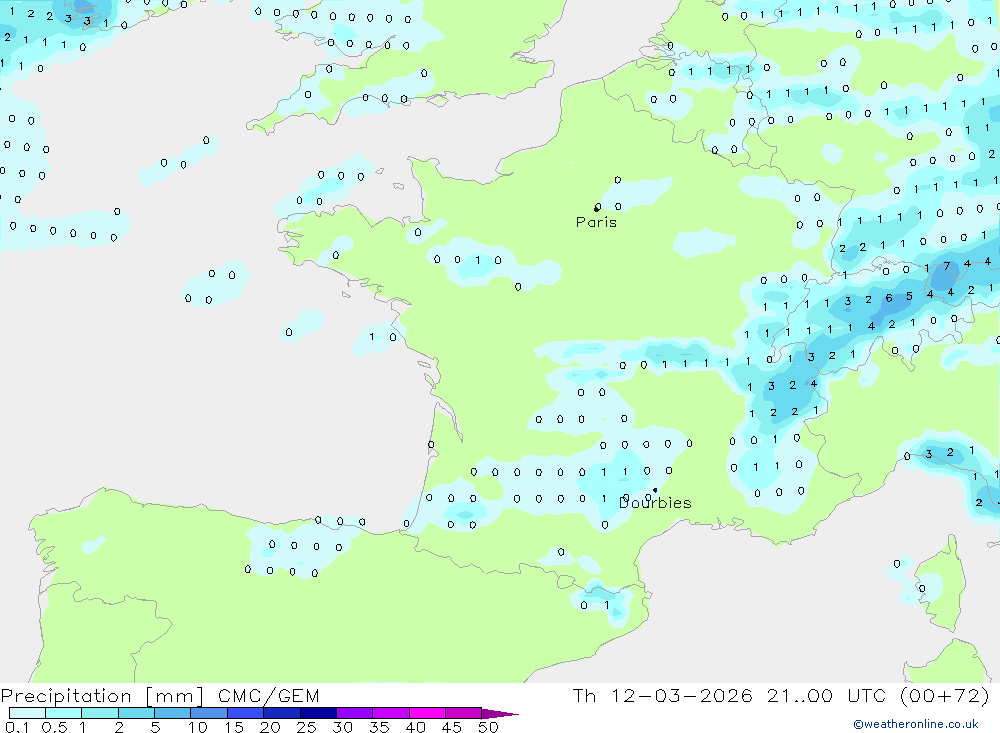
Task: Click the legend label '25'
Action: click(x=306, y=727)
